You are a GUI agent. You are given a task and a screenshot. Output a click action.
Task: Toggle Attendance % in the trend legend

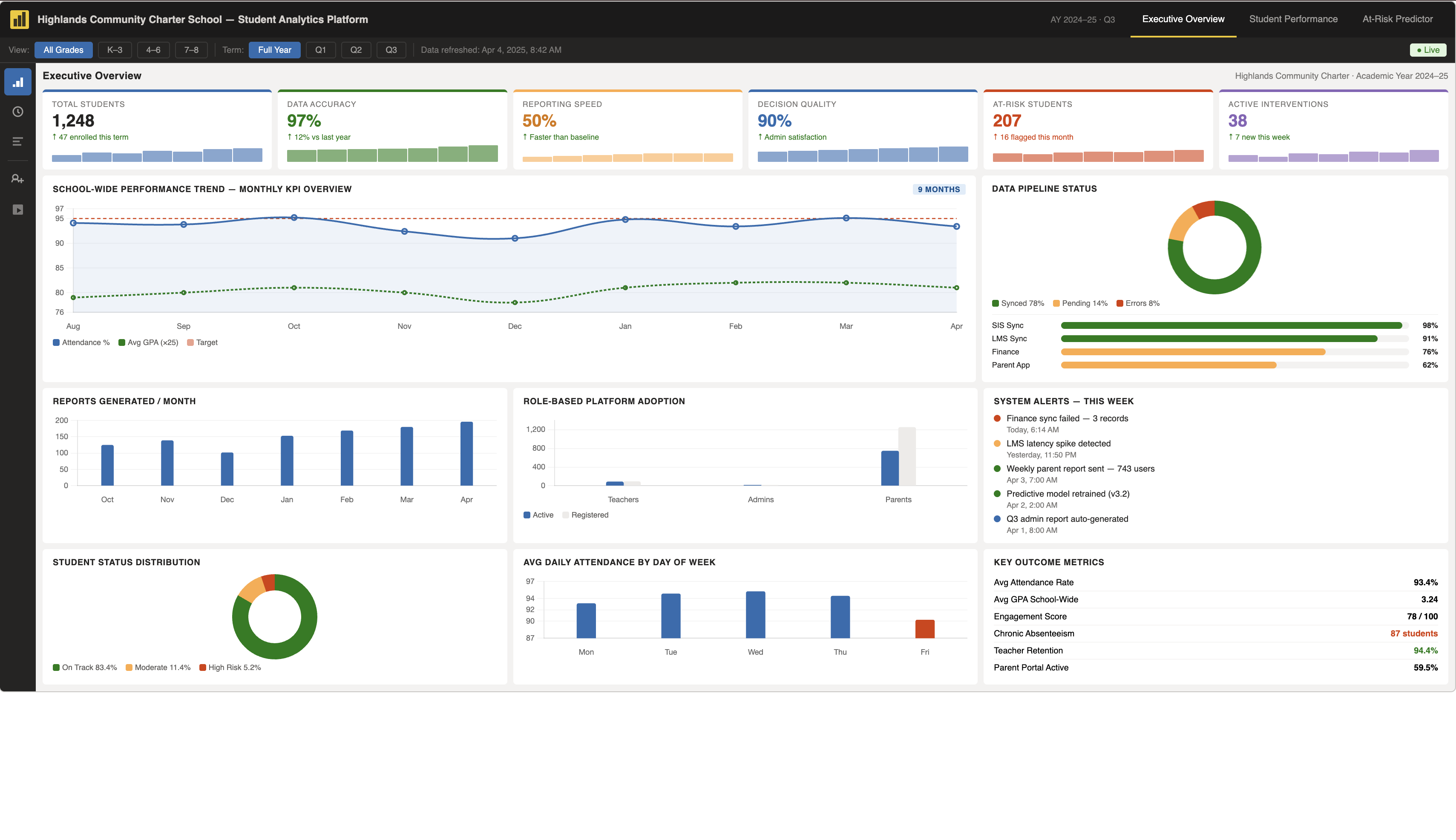pos(81,342)
